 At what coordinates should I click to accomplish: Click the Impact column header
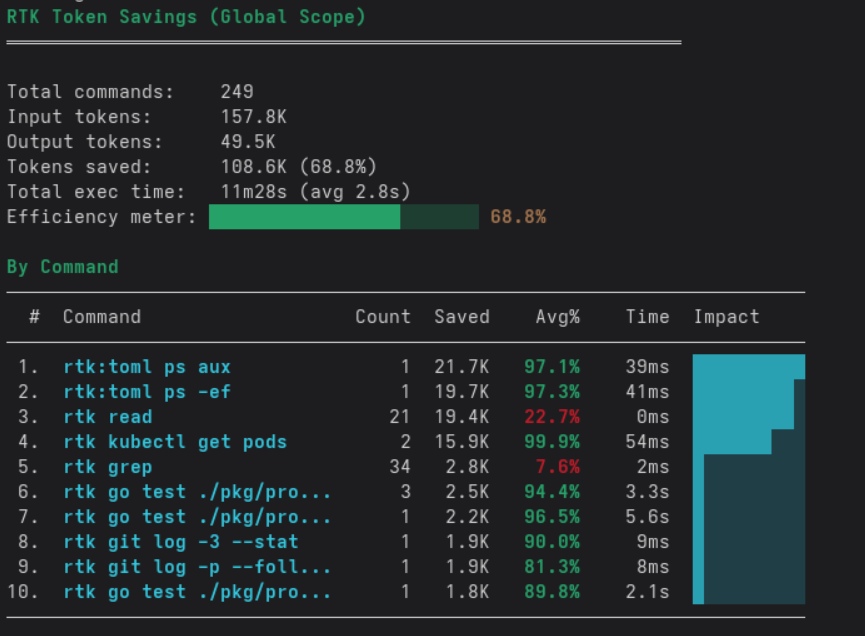click(x=727, y=317)
